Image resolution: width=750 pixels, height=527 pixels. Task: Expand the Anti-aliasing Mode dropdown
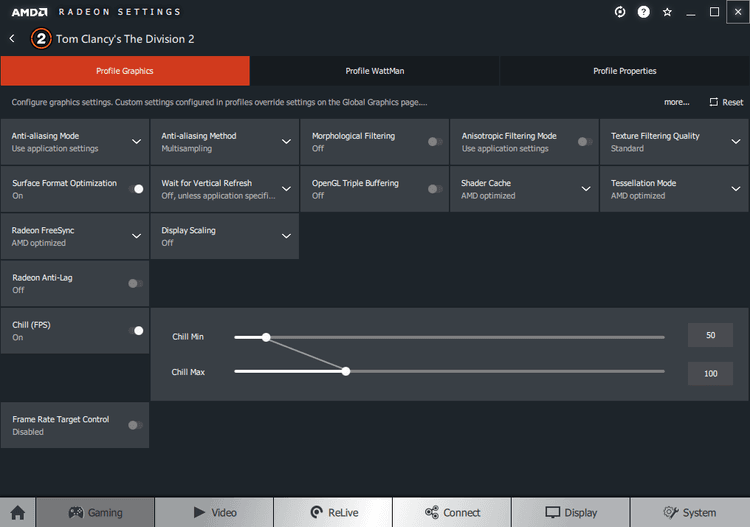[136, 142]
